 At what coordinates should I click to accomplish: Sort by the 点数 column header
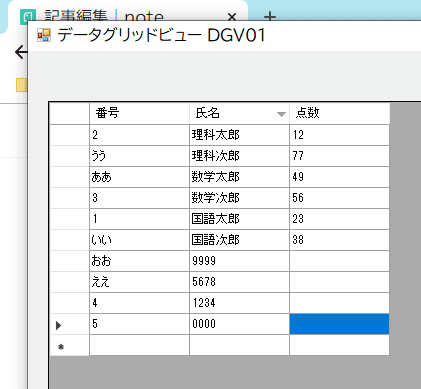339,114
